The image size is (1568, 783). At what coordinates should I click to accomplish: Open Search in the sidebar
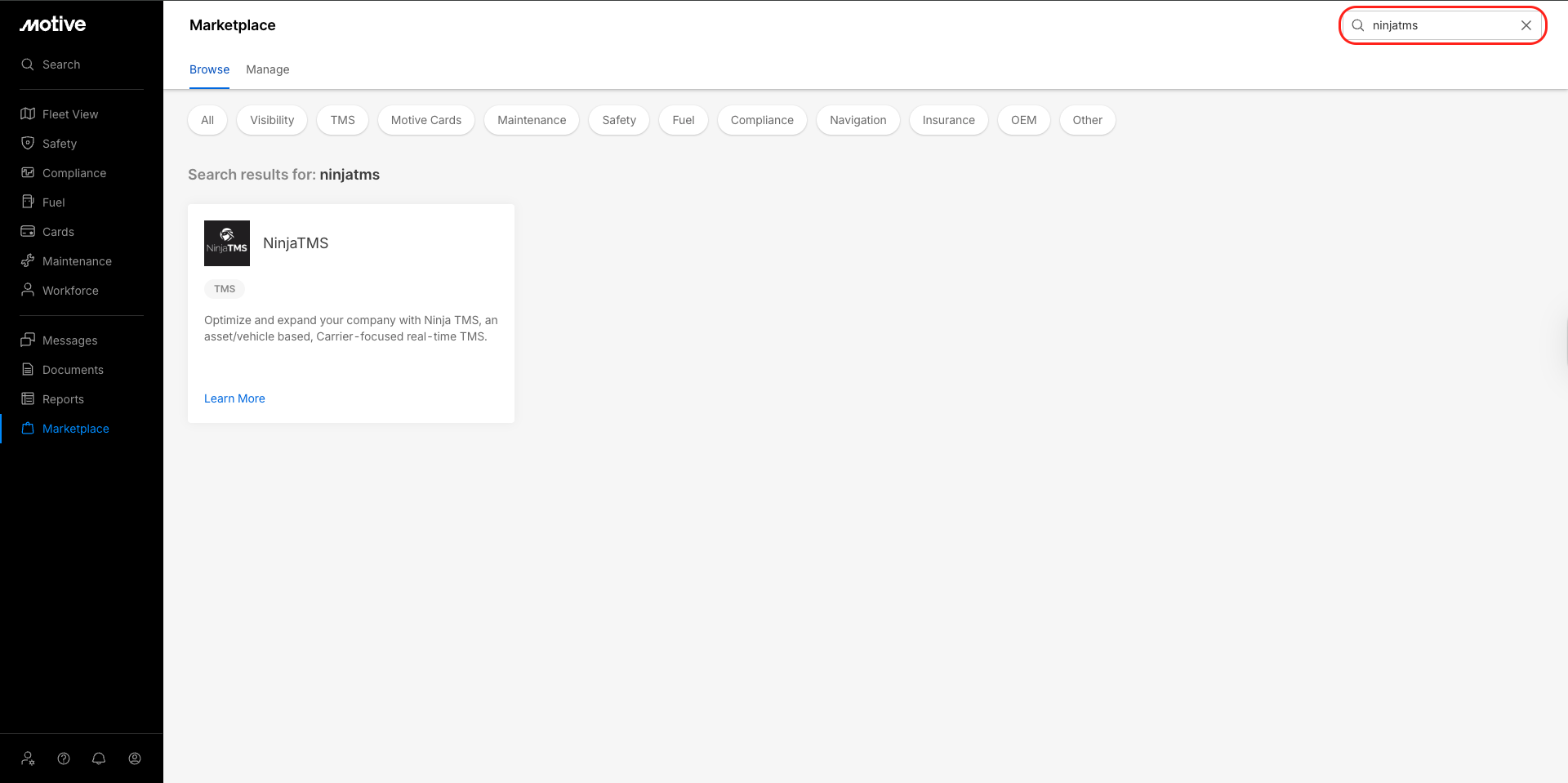click(61, 65)
